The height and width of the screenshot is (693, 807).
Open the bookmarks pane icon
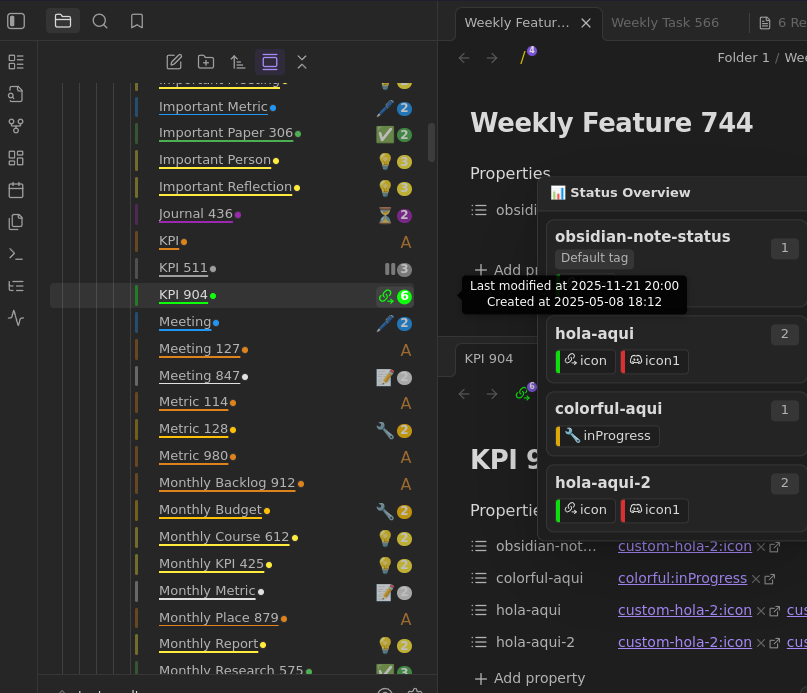click(x=137, y=21)
